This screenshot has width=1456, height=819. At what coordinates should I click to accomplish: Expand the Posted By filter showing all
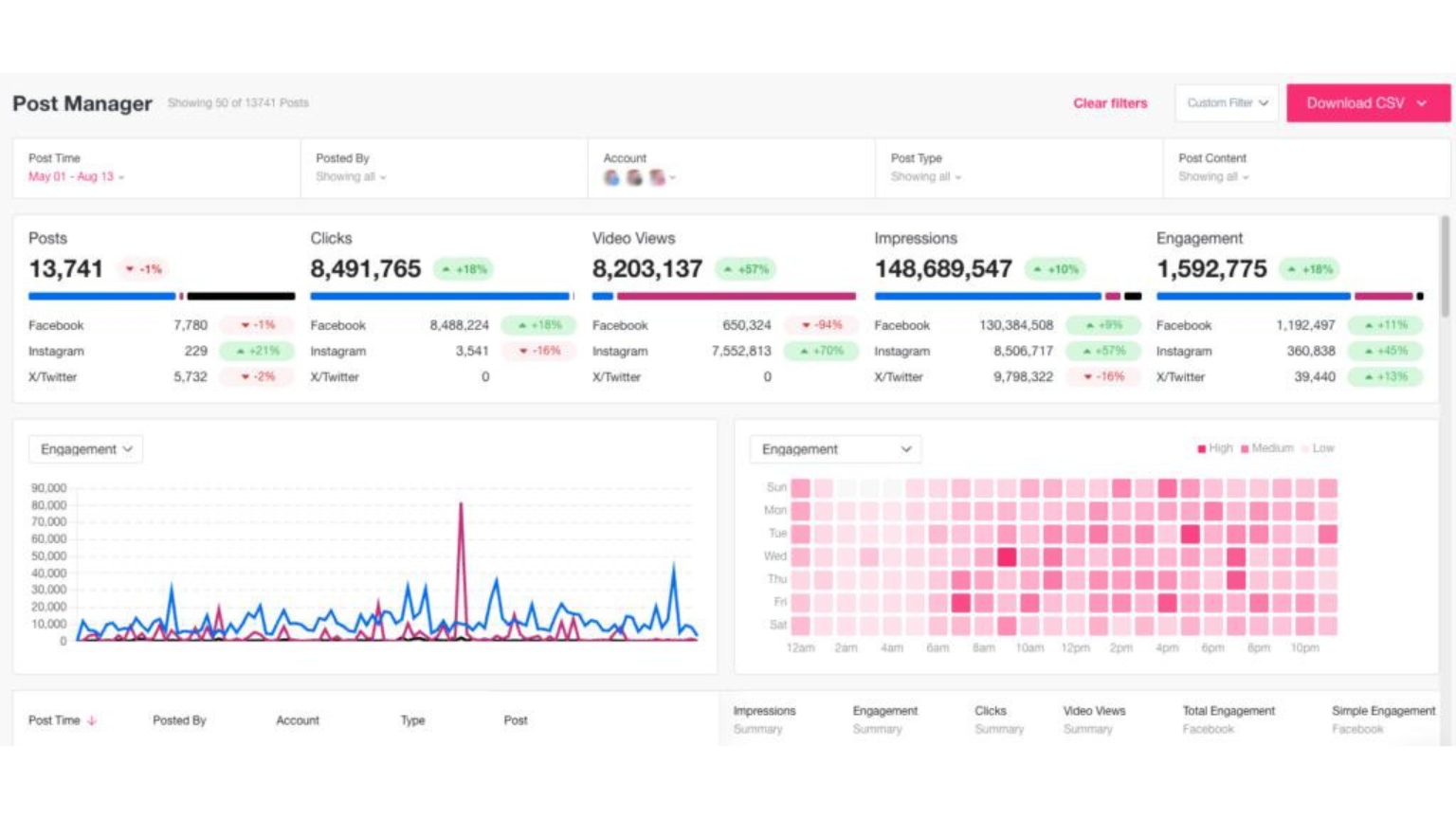click(x=351, y=175)
